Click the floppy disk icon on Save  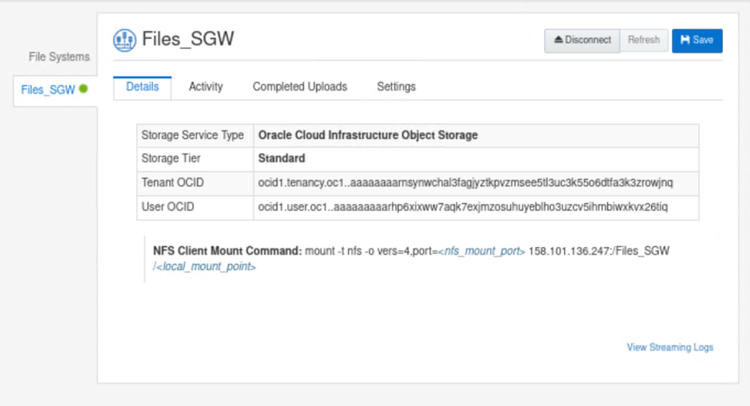click(x=685, y=40)
